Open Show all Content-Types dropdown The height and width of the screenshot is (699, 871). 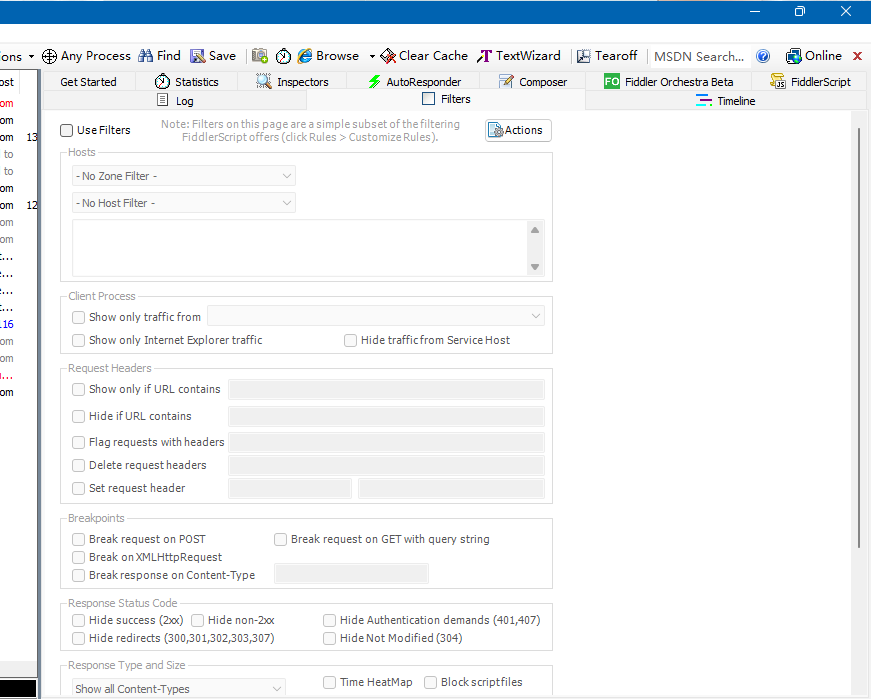point(179,689)
